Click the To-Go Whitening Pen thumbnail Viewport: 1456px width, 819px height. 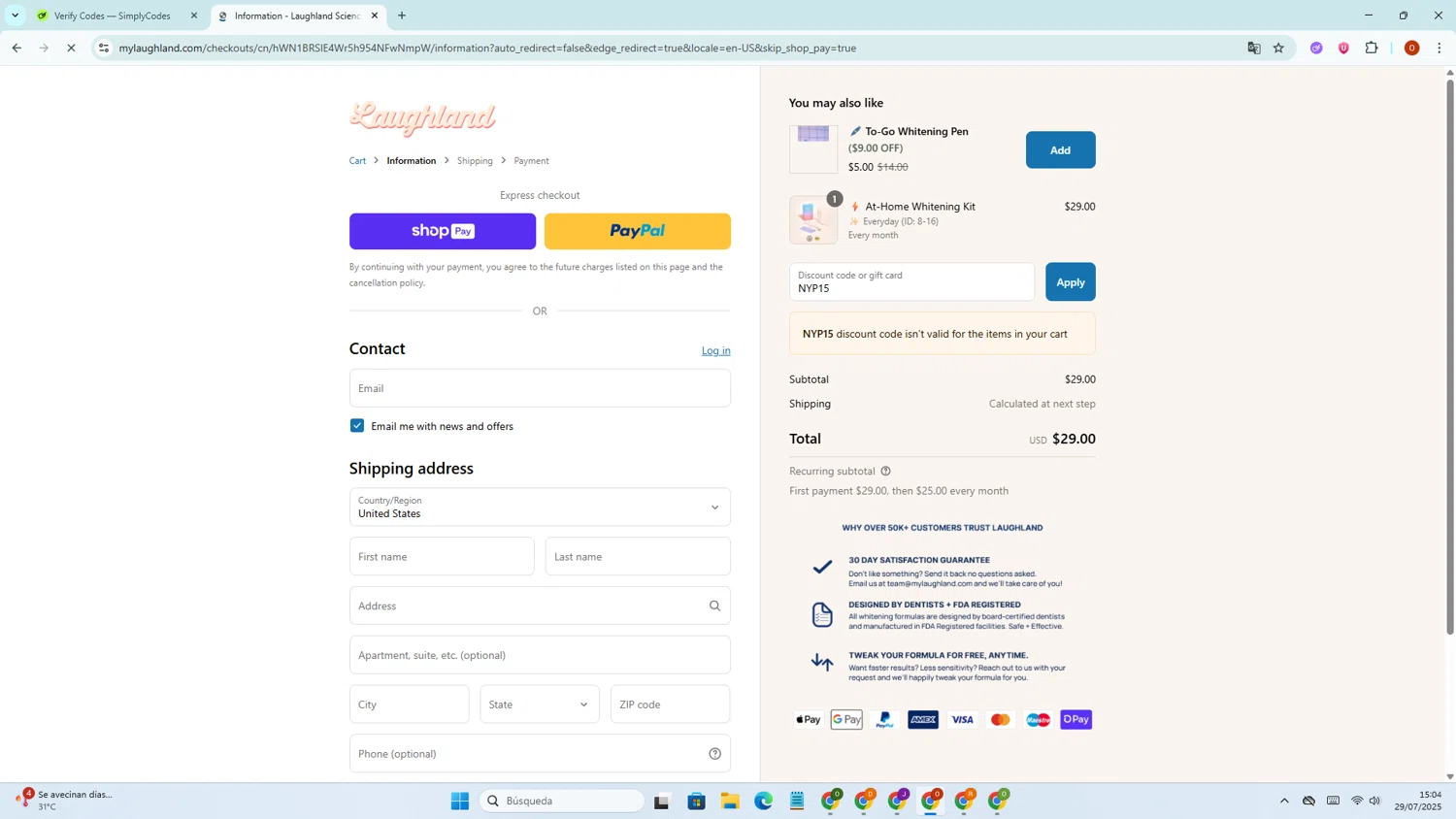pos(813,149)
